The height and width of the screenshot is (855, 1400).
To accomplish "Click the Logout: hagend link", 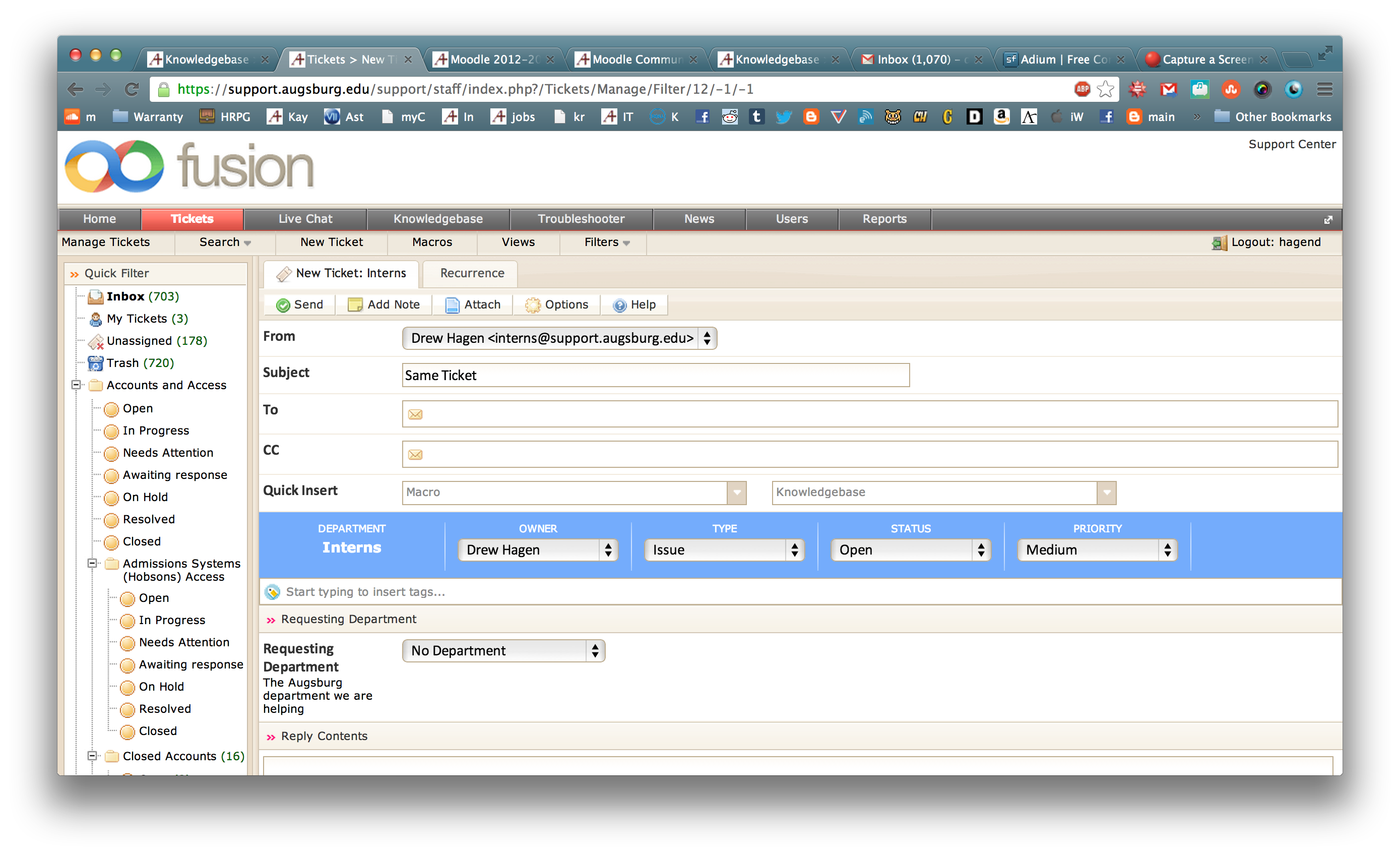I will coord(1276,242).
